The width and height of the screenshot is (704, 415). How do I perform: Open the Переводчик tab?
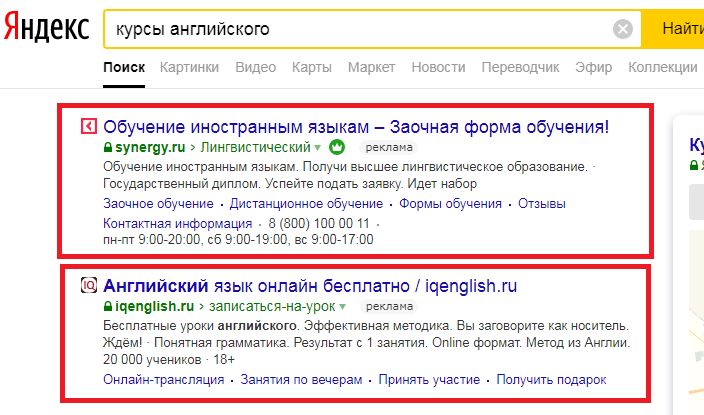(x=520, y=67)
